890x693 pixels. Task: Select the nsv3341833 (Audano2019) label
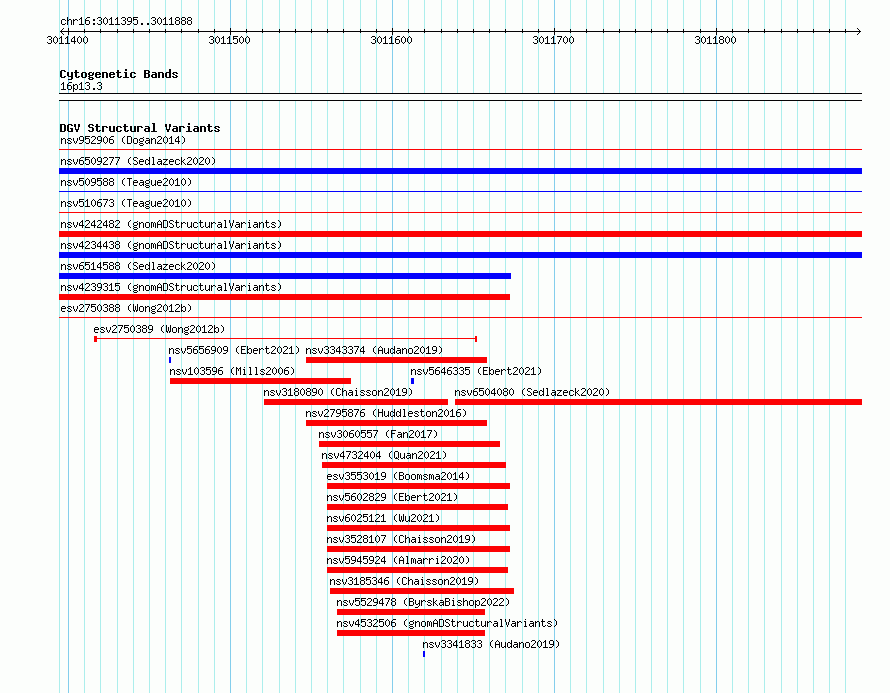coord(491,644)
